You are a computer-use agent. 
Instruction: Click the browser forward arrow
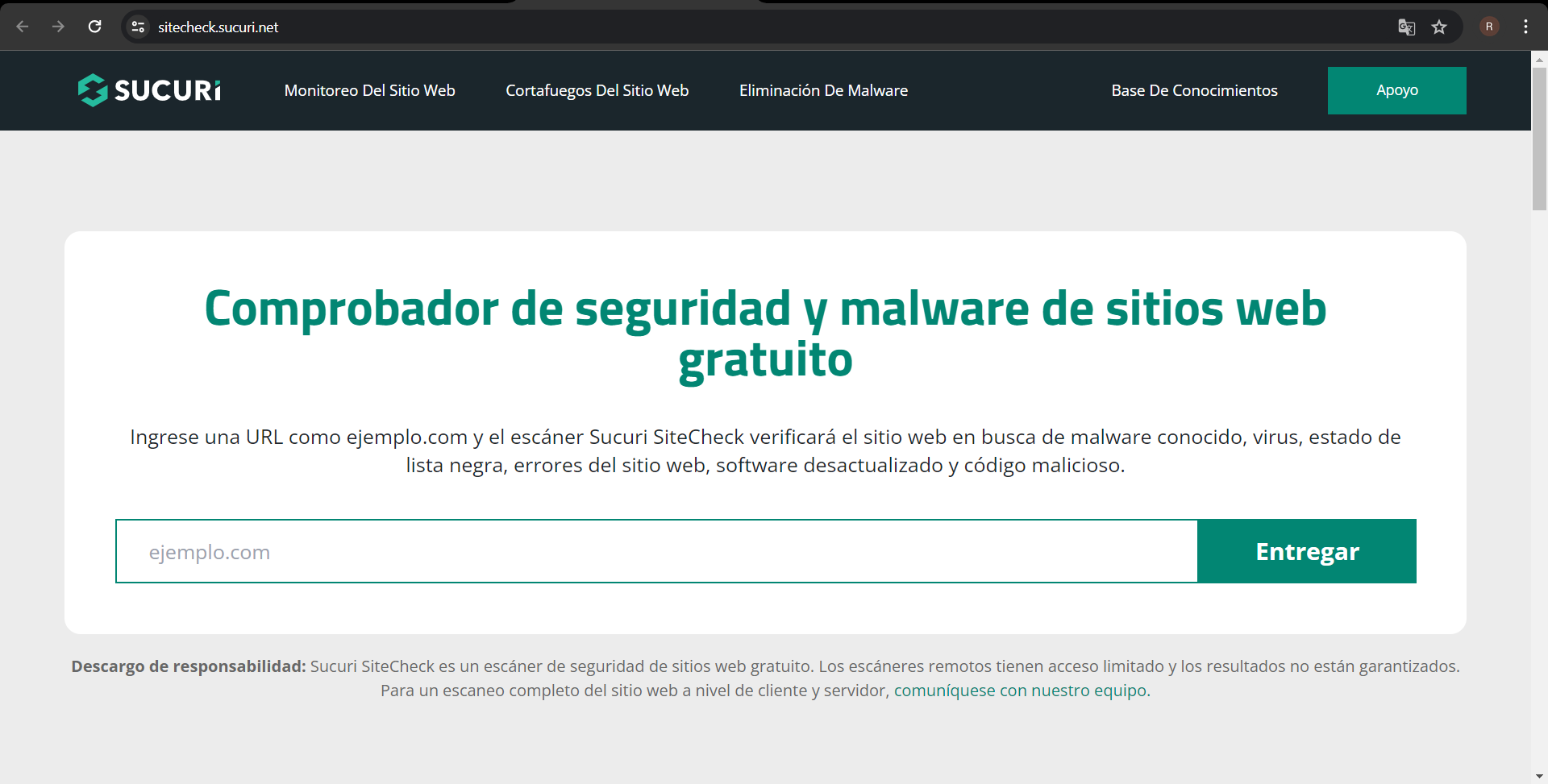pyautogui.click(x=58, y=27)
